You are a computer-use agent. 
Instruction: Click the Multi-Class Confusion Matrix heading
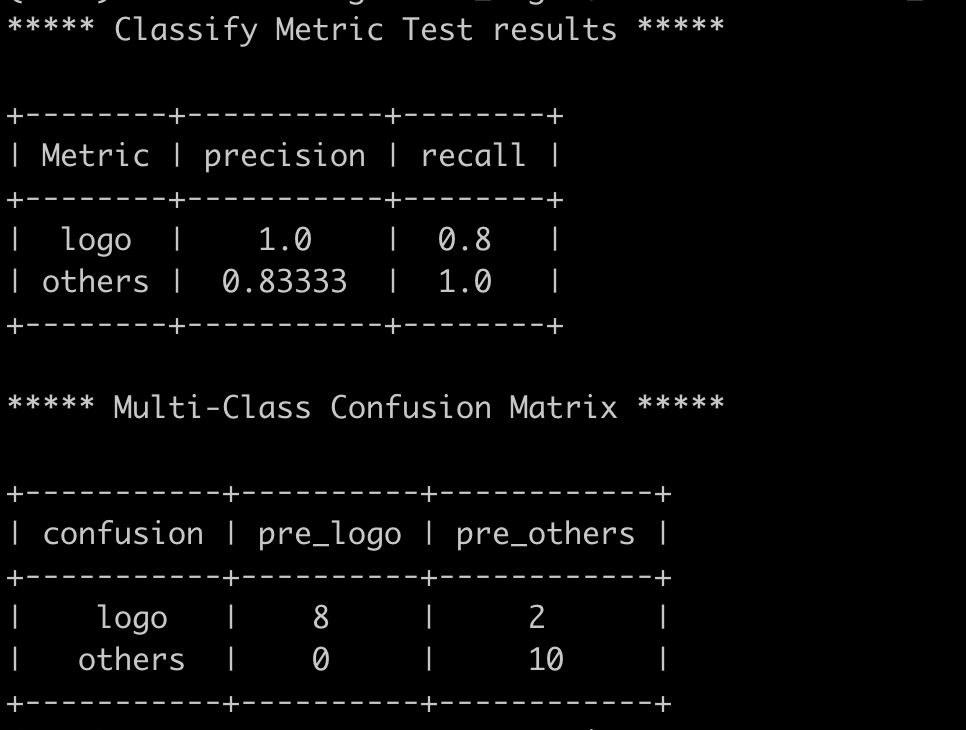(x=365, y=407)
